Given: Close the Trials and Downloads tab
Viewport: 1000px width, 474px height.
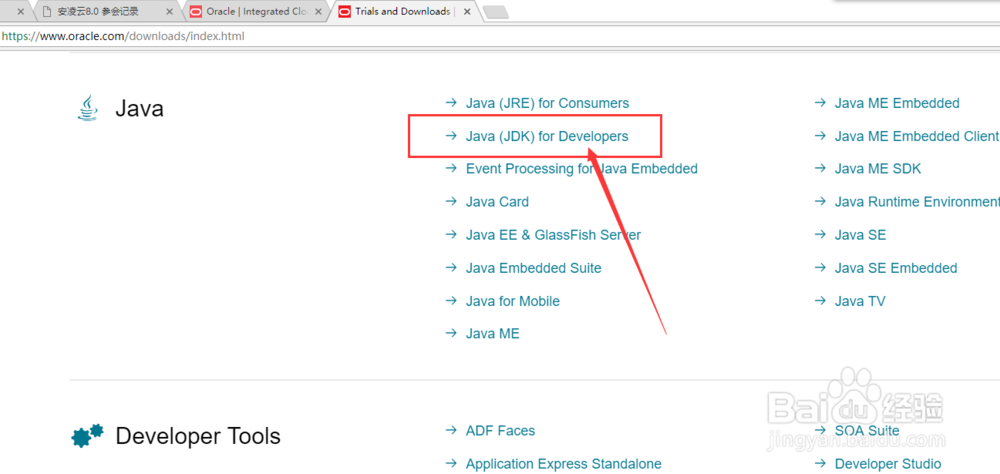Looking at the screenshot, I should pyautogui.click(x=467, y=11).
